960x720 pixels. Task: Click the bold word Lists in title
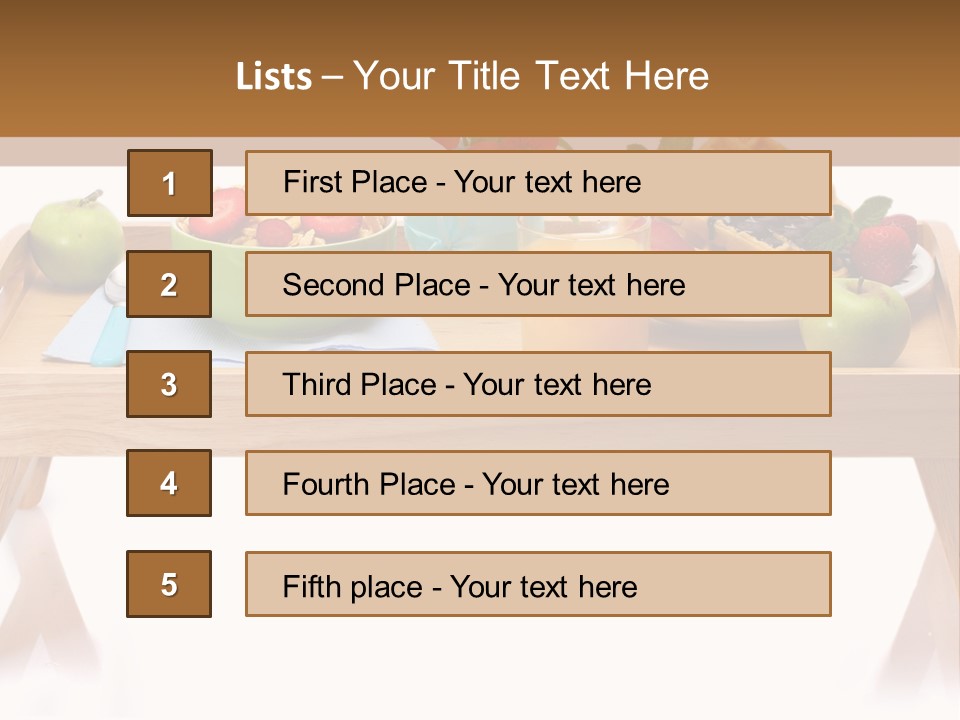coord(273,77)
